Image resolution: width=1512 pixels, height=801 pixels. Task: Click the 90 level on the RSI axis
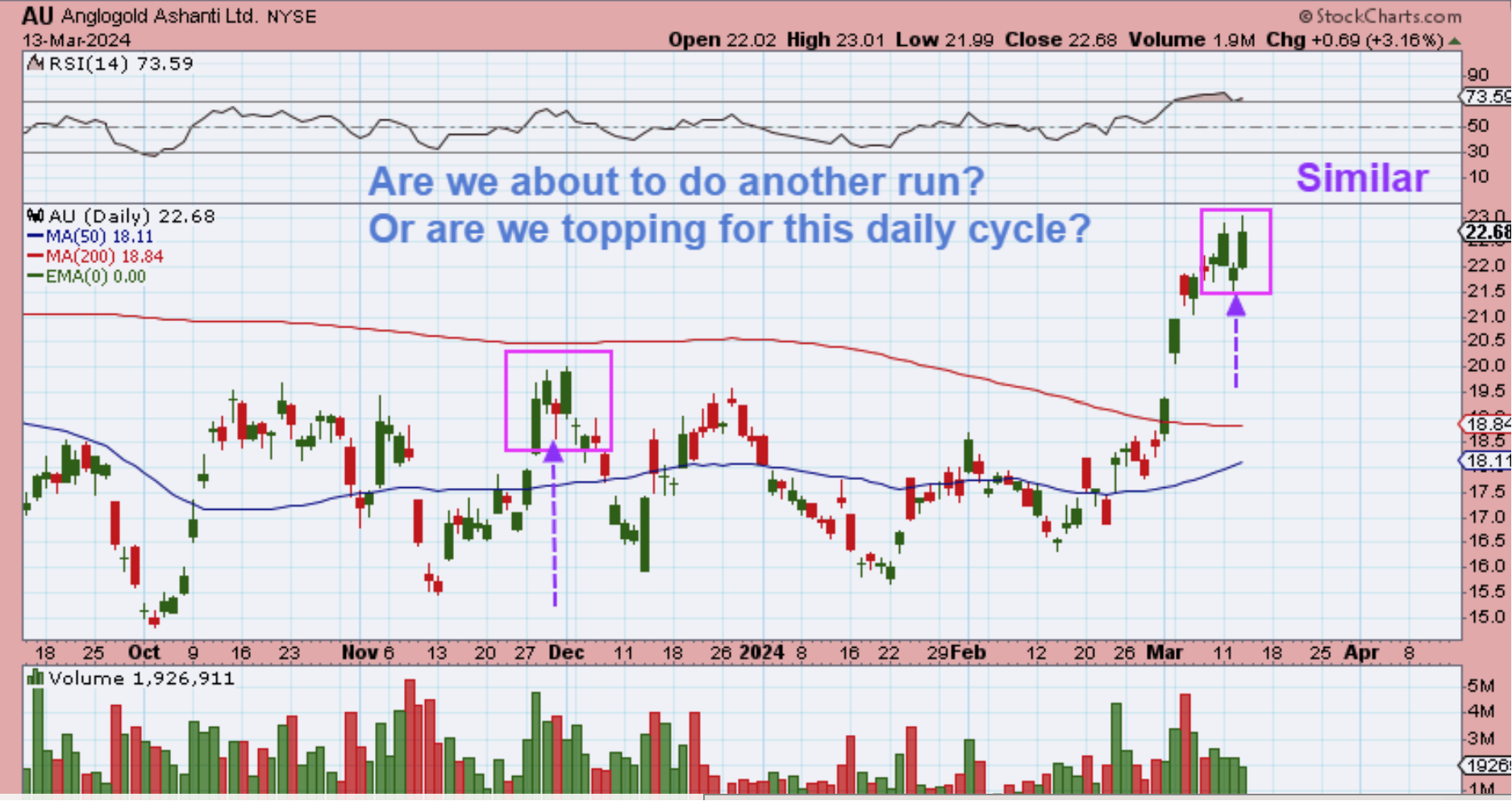click(x=1477, y=75)
